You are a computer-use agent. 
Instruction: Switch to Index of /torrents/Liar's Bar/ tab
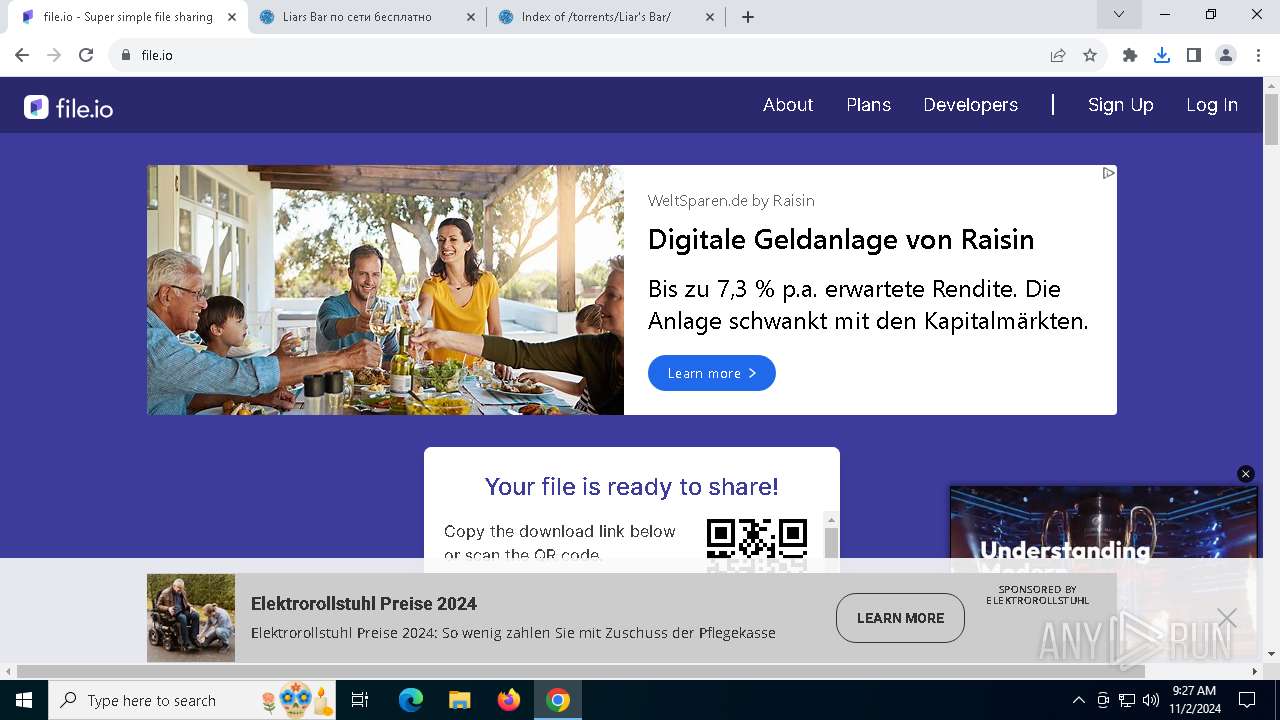[x=607, y=17]
